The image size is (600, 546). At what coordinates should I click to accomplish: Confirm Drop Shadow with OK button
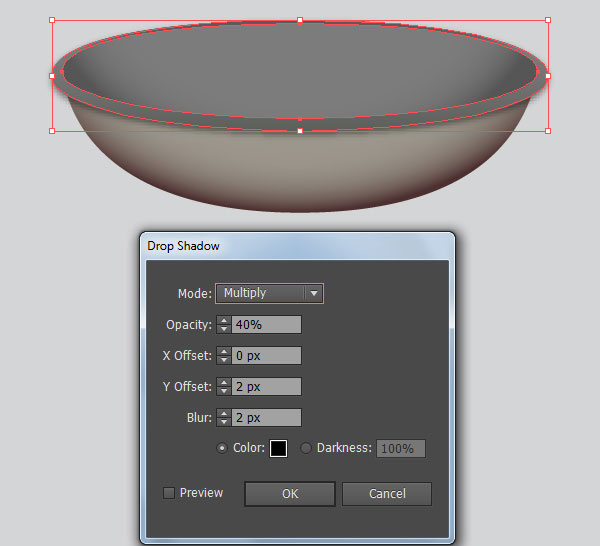[x=290, y=494]
